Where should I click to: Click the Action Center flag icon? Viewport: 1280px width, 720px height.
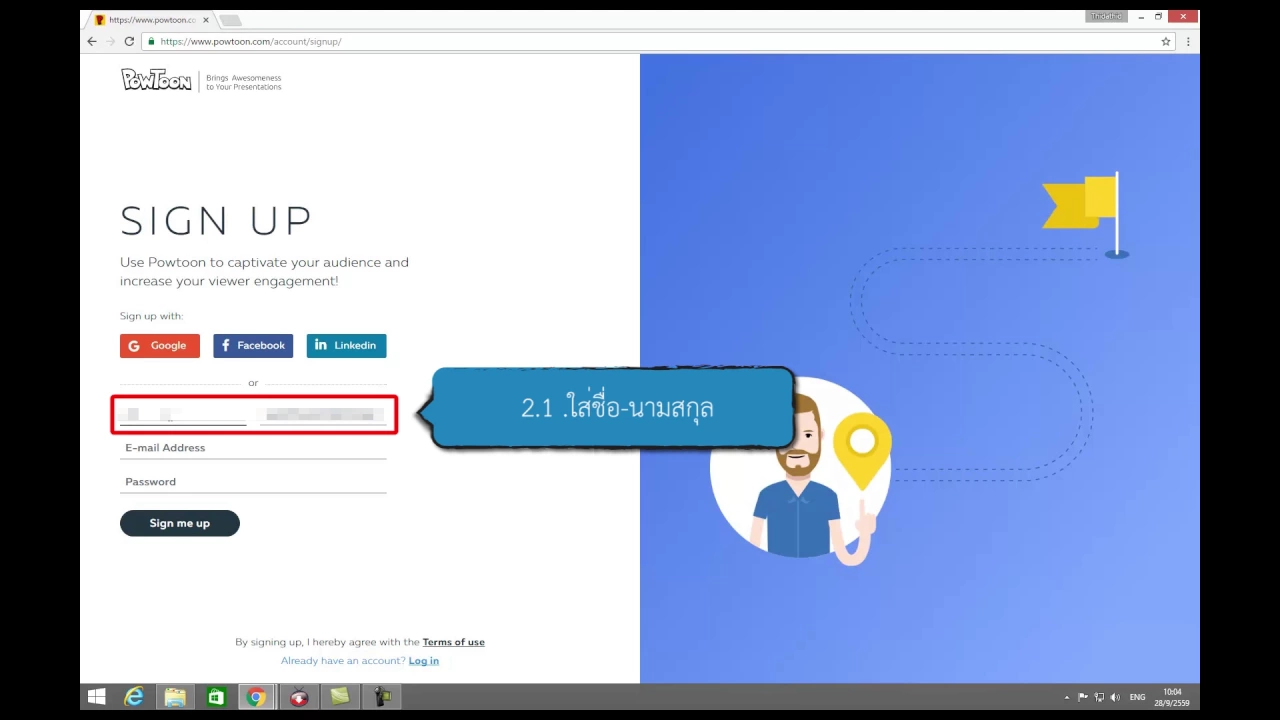click(1083, 697)
